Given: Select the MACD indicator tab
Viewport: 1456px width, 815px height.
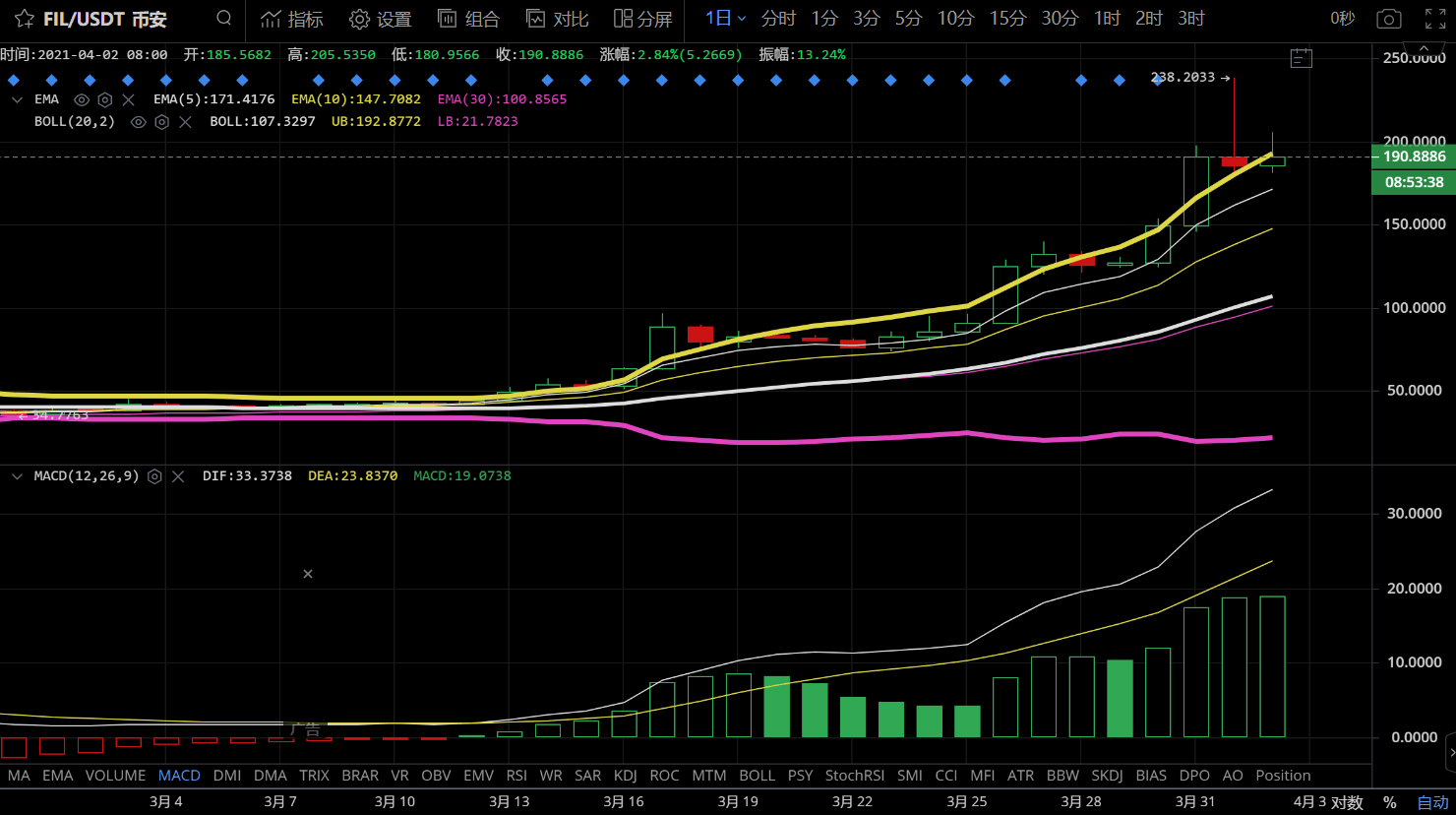Looking at the screenshot, I should coord(179,776).
